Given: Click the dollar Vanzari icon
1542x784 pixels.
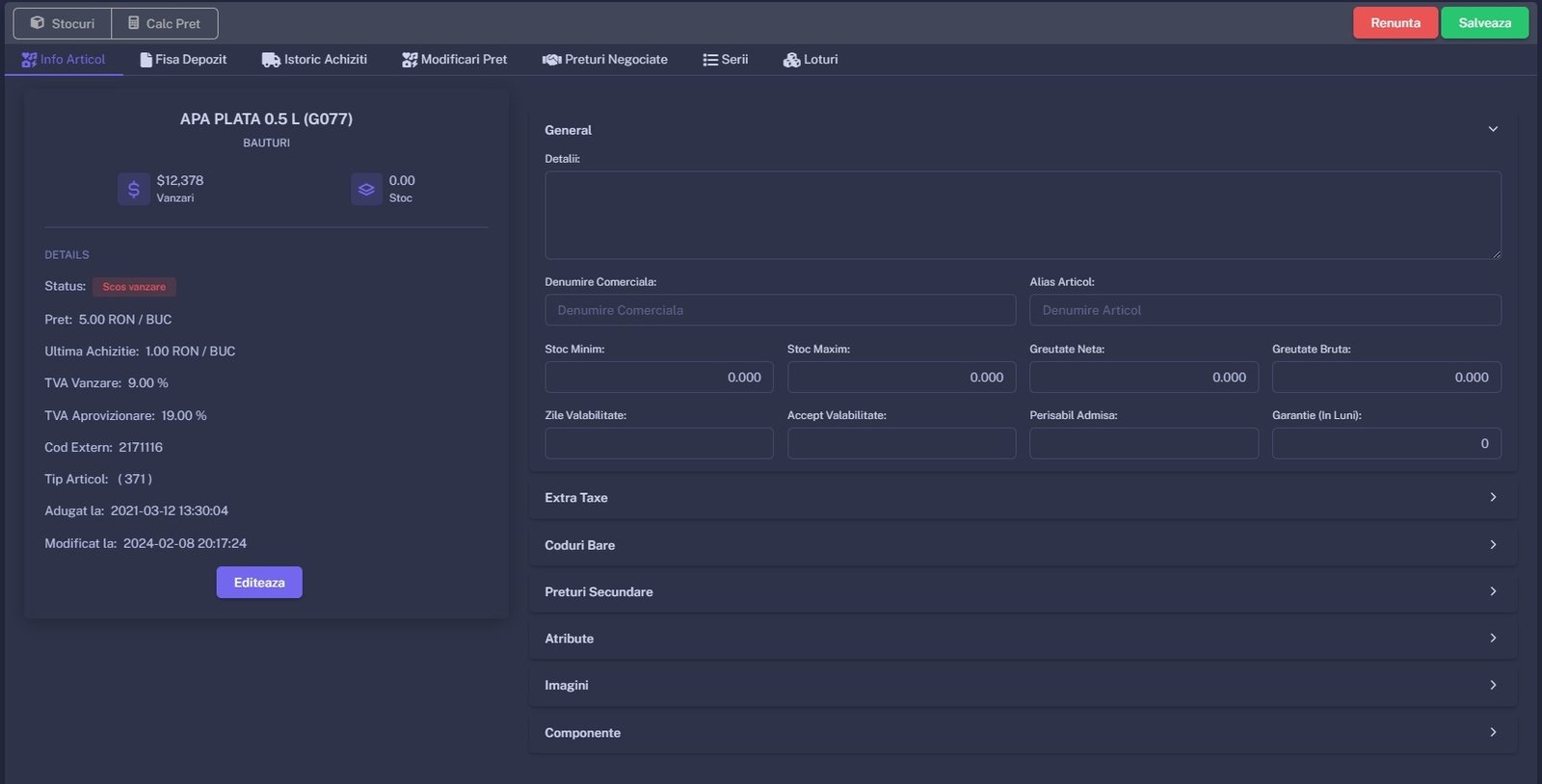Looking at the screenshot, I should point(134,189).
